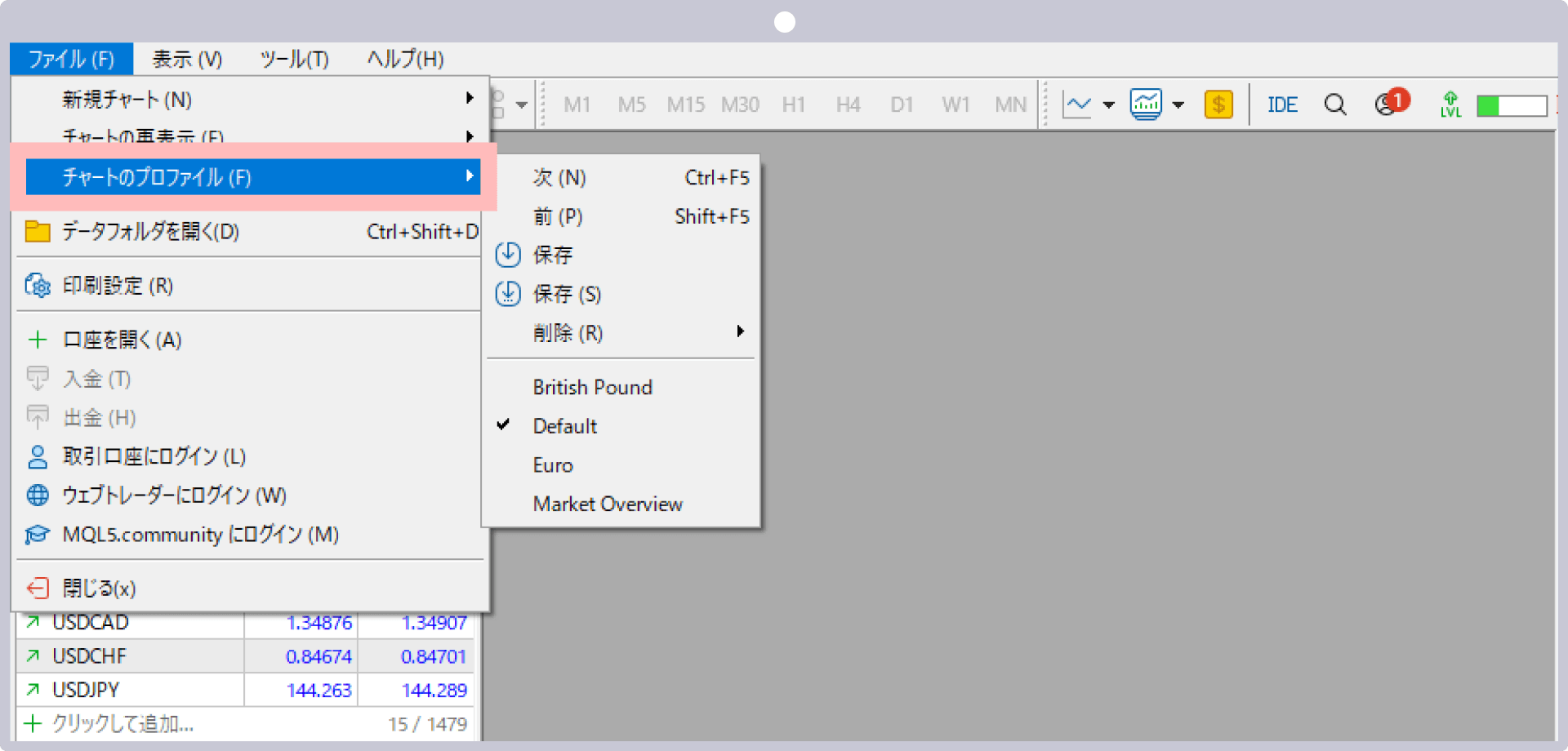Select the USDCHF symbol row

tap(245, 656)
